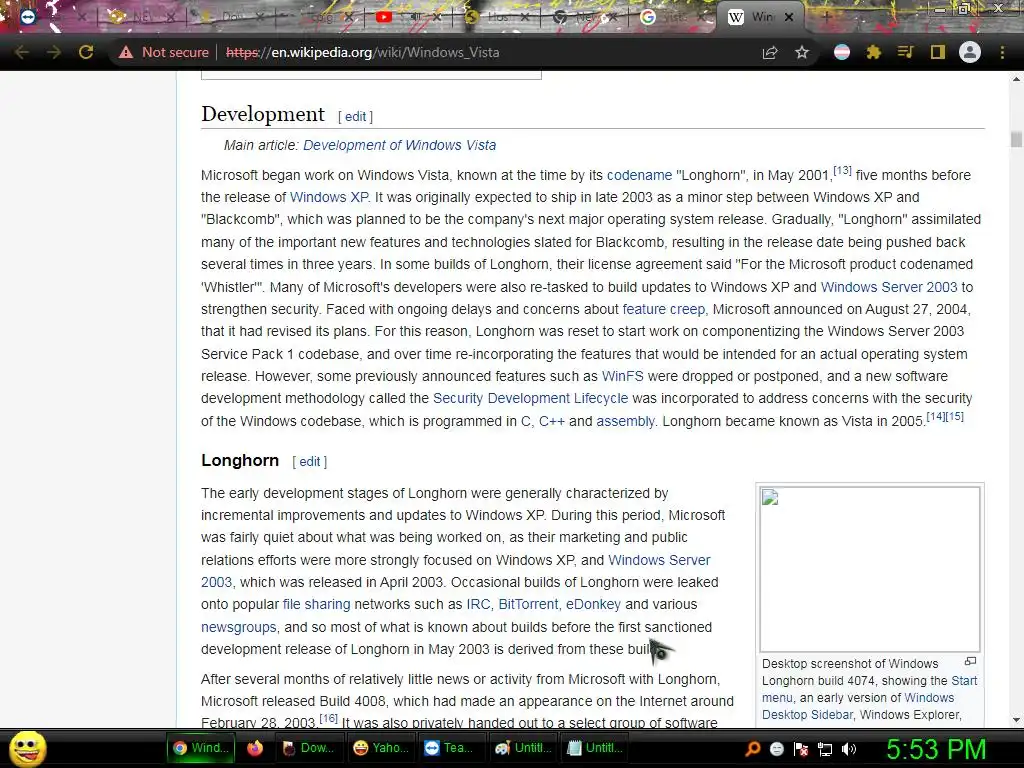Click the Longhorn build 4074 thumbnail

click(869, 569)
